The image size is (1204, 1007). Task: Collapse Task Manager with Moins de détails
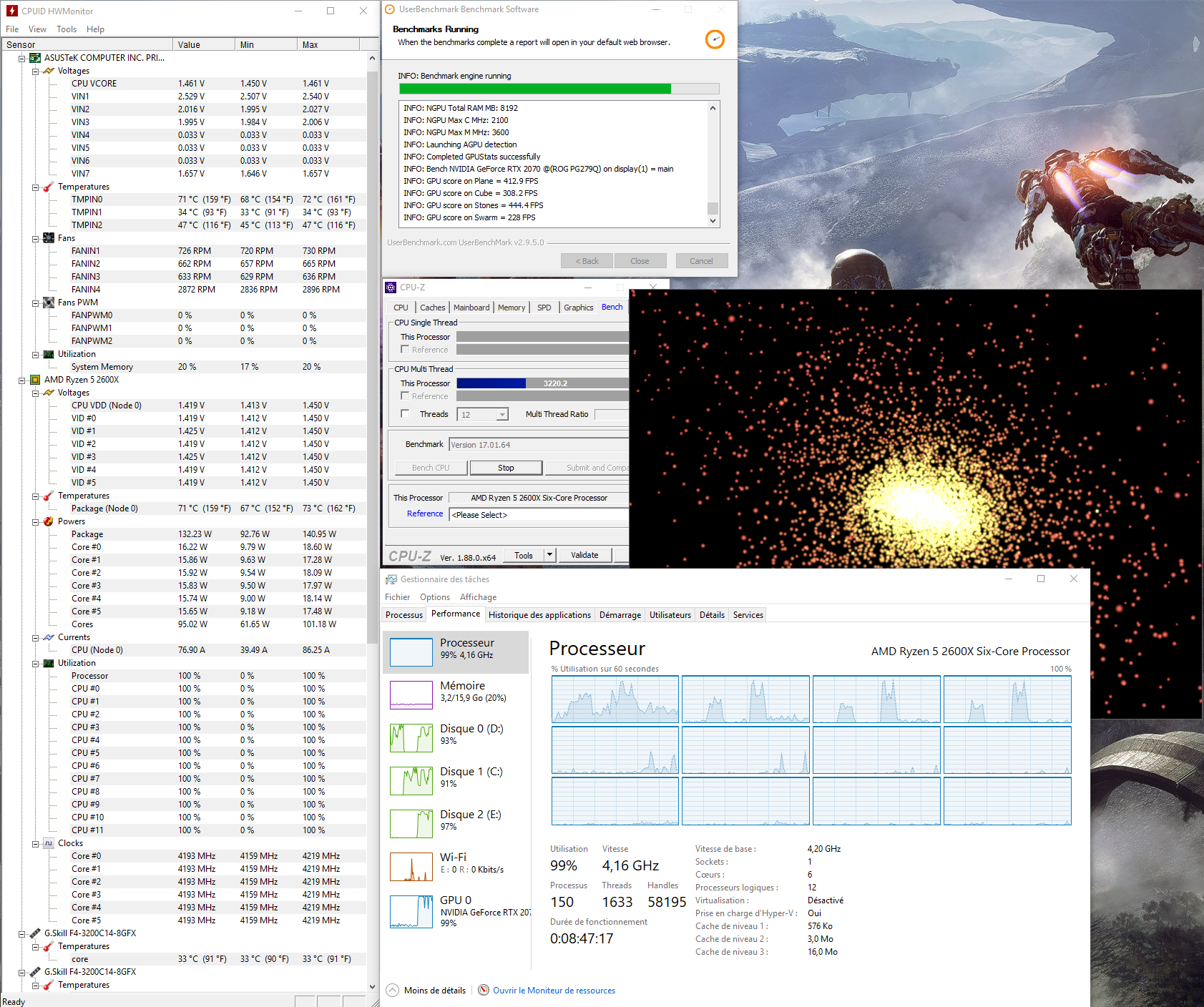click(426, 990)
